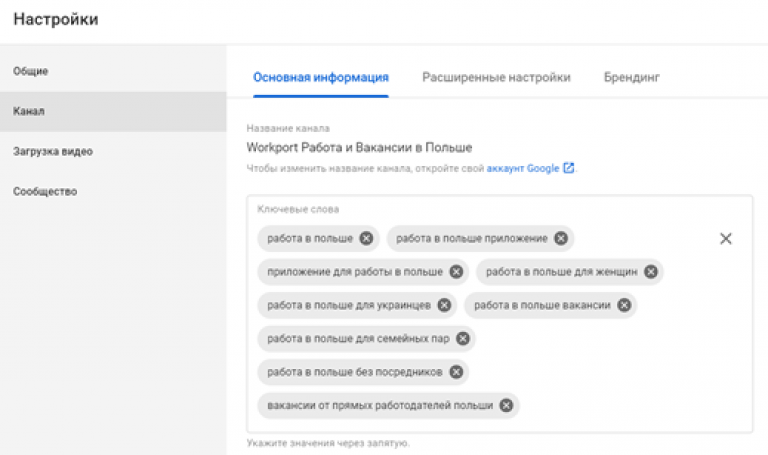Delete the «приложение для работы в польше» keyword
The height and width of the screenshot is (455, 768).
point(456,272)
